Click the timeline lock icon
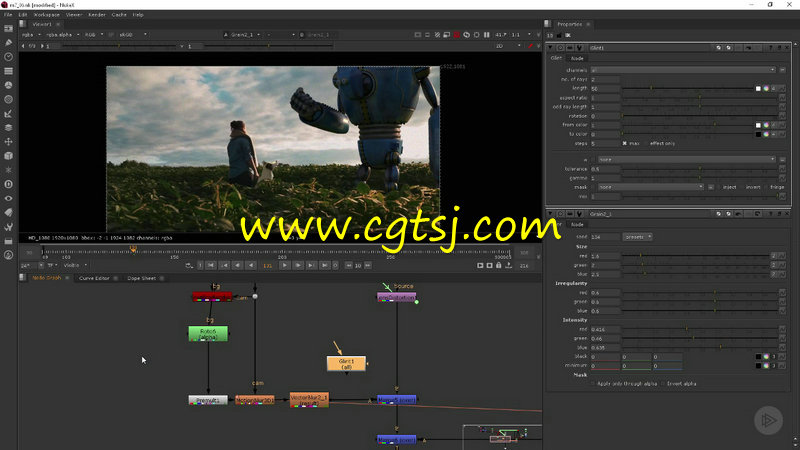 tap(498, 265)
